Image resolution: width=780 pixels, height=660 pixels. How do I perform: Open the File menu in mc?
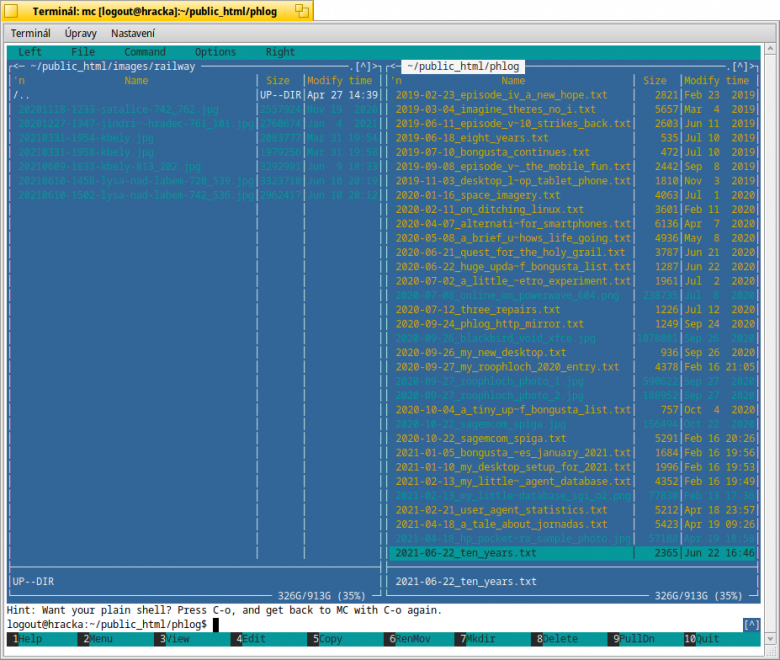83,52
